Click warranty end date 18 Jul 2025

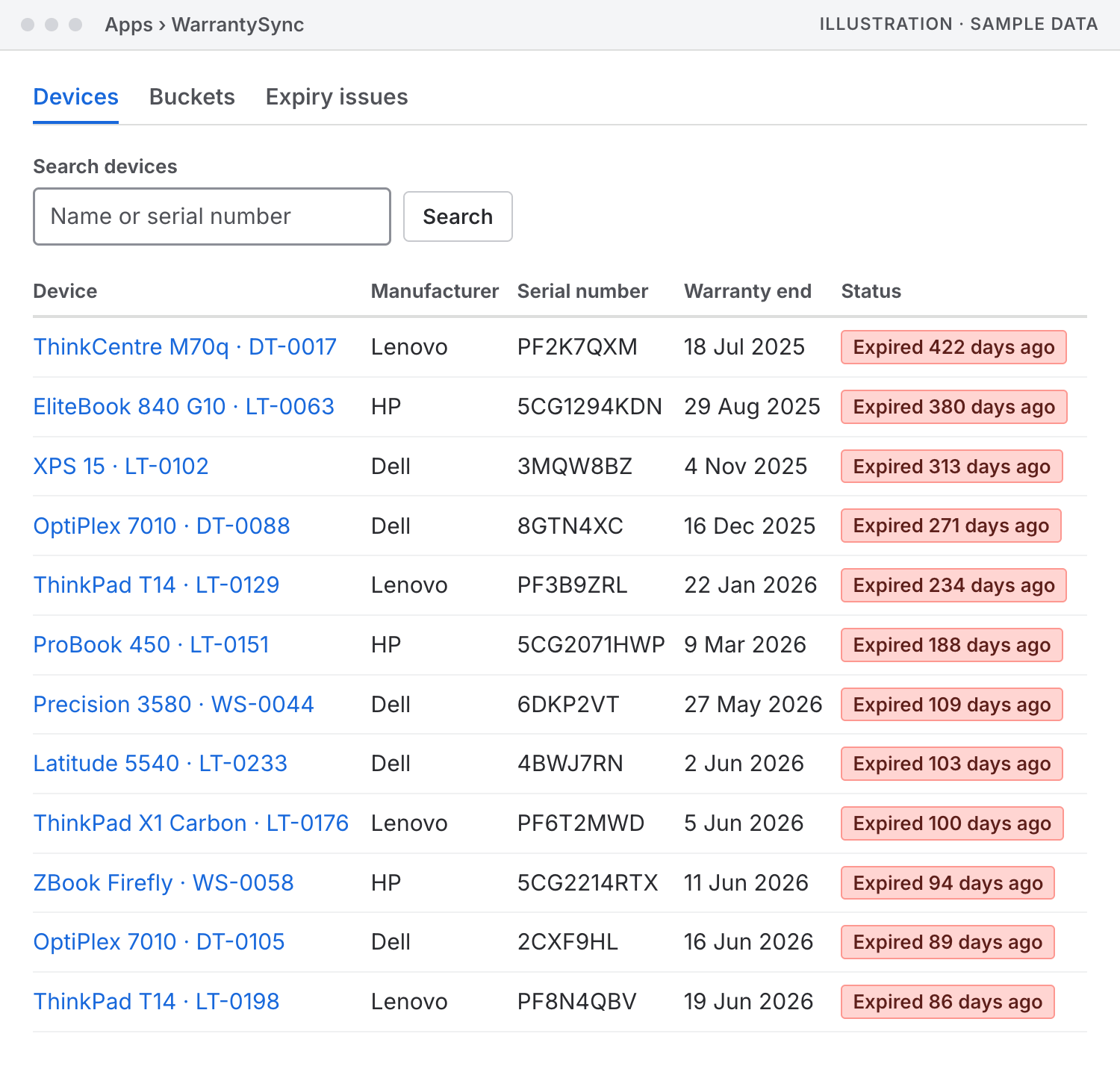point(744,347)
